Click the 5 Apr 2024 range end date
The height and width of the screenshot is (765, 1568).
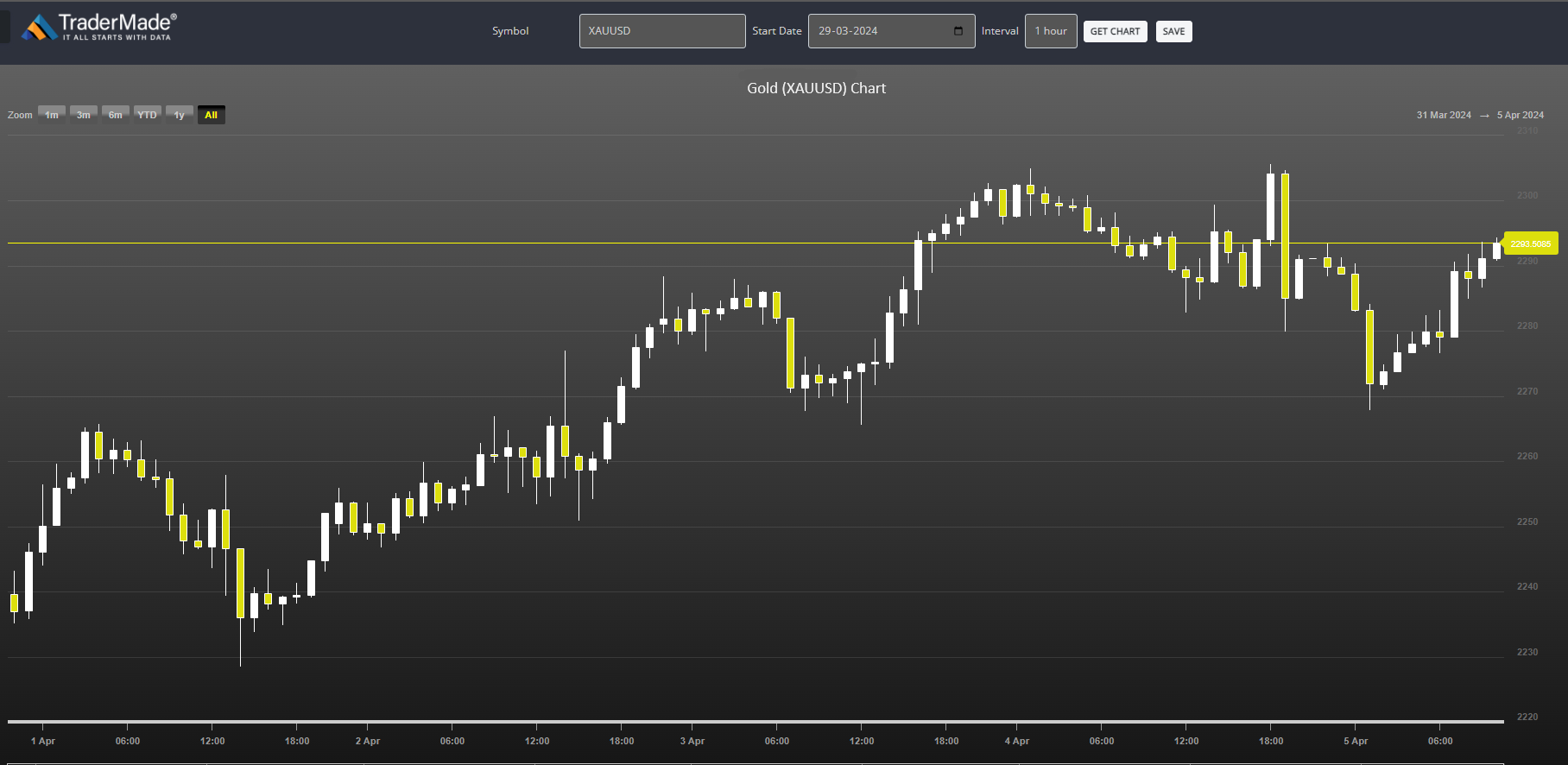pyautogui.click(x=1521, y=115)
